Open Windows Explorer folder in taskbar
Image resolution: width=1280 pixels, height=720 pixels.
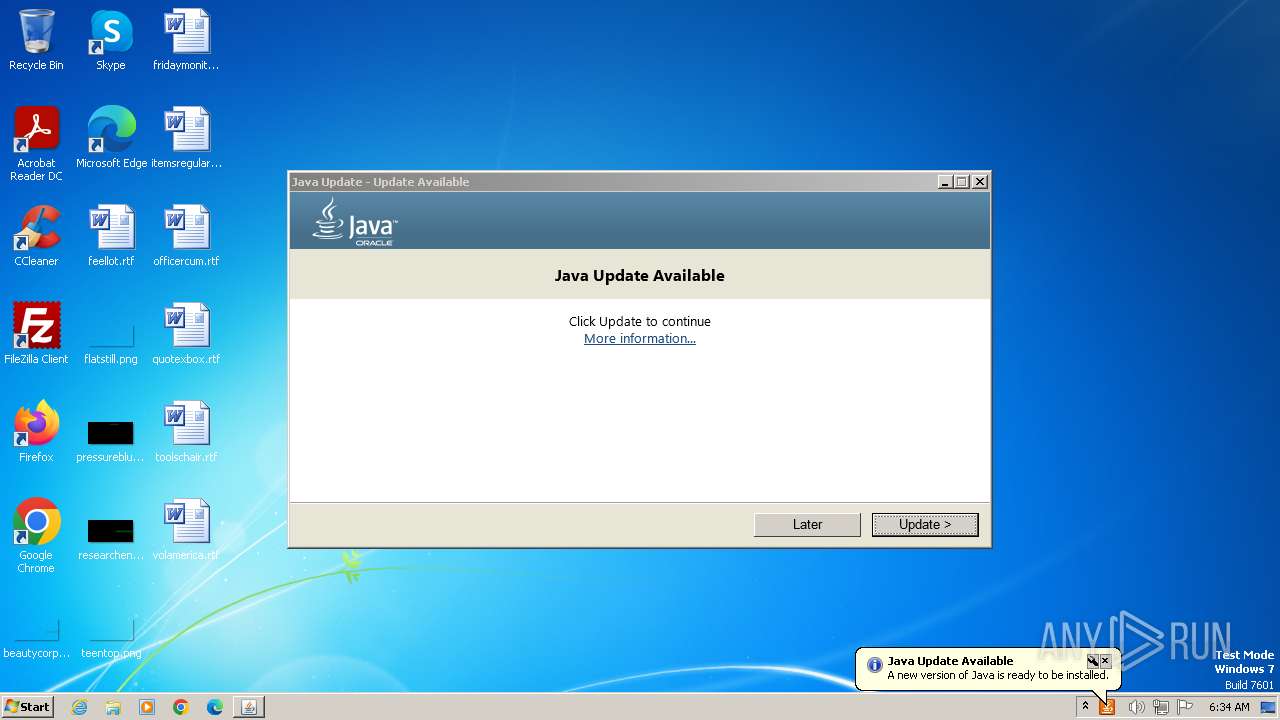point(113,707)
